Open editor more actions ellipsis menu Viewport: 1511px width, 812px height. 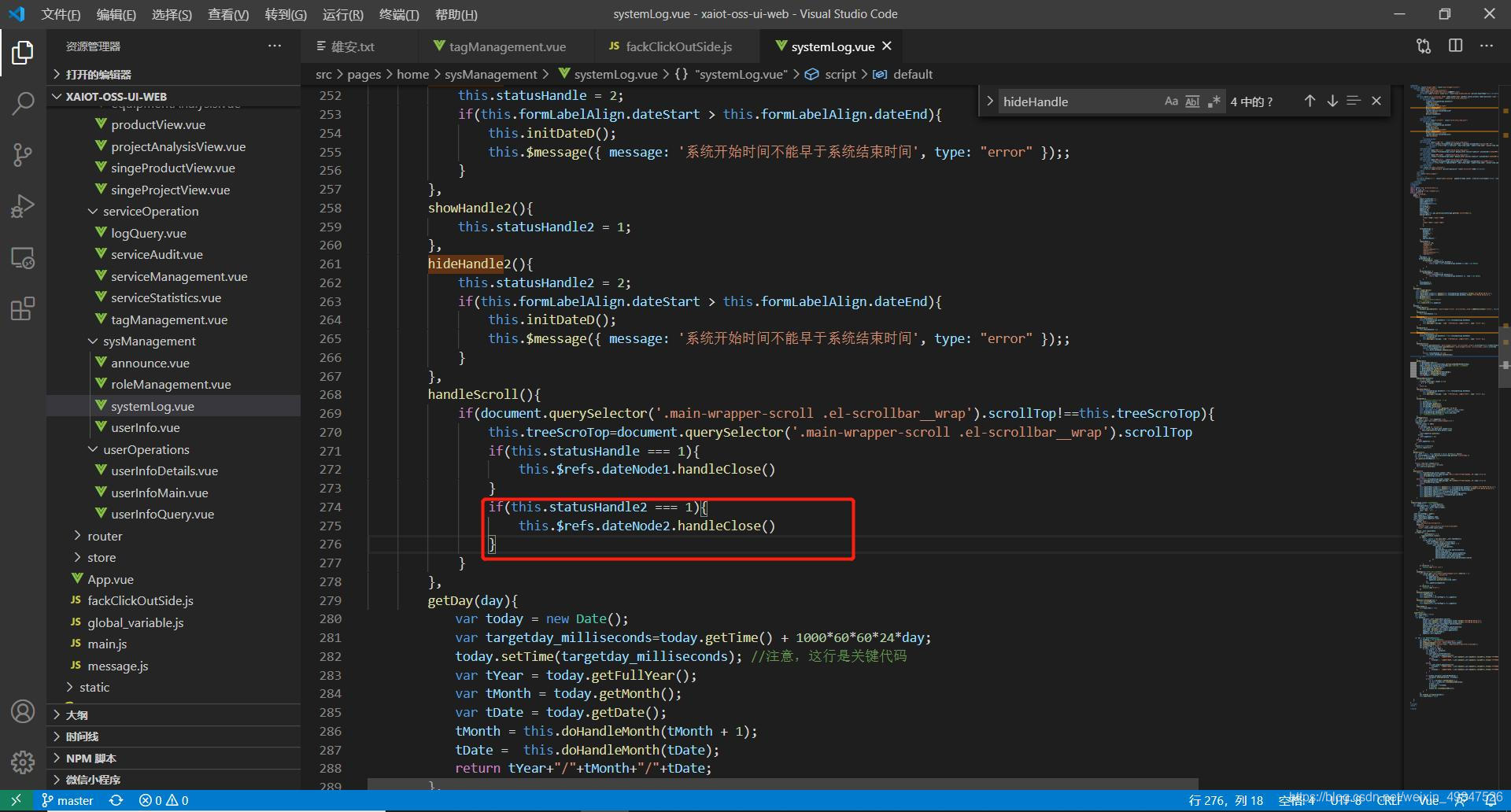click(x=1486, y=46)
